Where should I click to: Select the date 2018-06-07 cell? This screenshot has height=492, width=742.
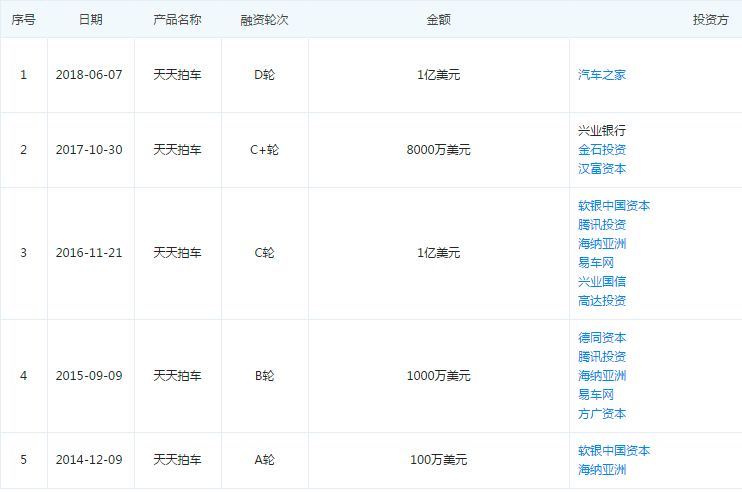pos(89,75)
